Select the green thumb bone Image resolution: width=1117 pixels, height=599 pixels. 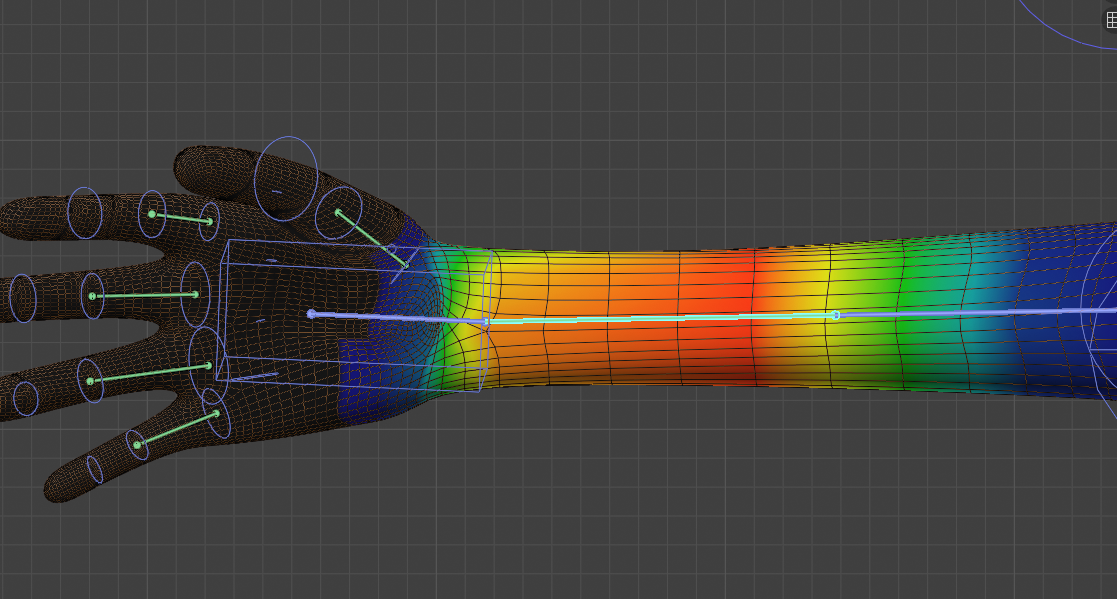pos(371,238)
